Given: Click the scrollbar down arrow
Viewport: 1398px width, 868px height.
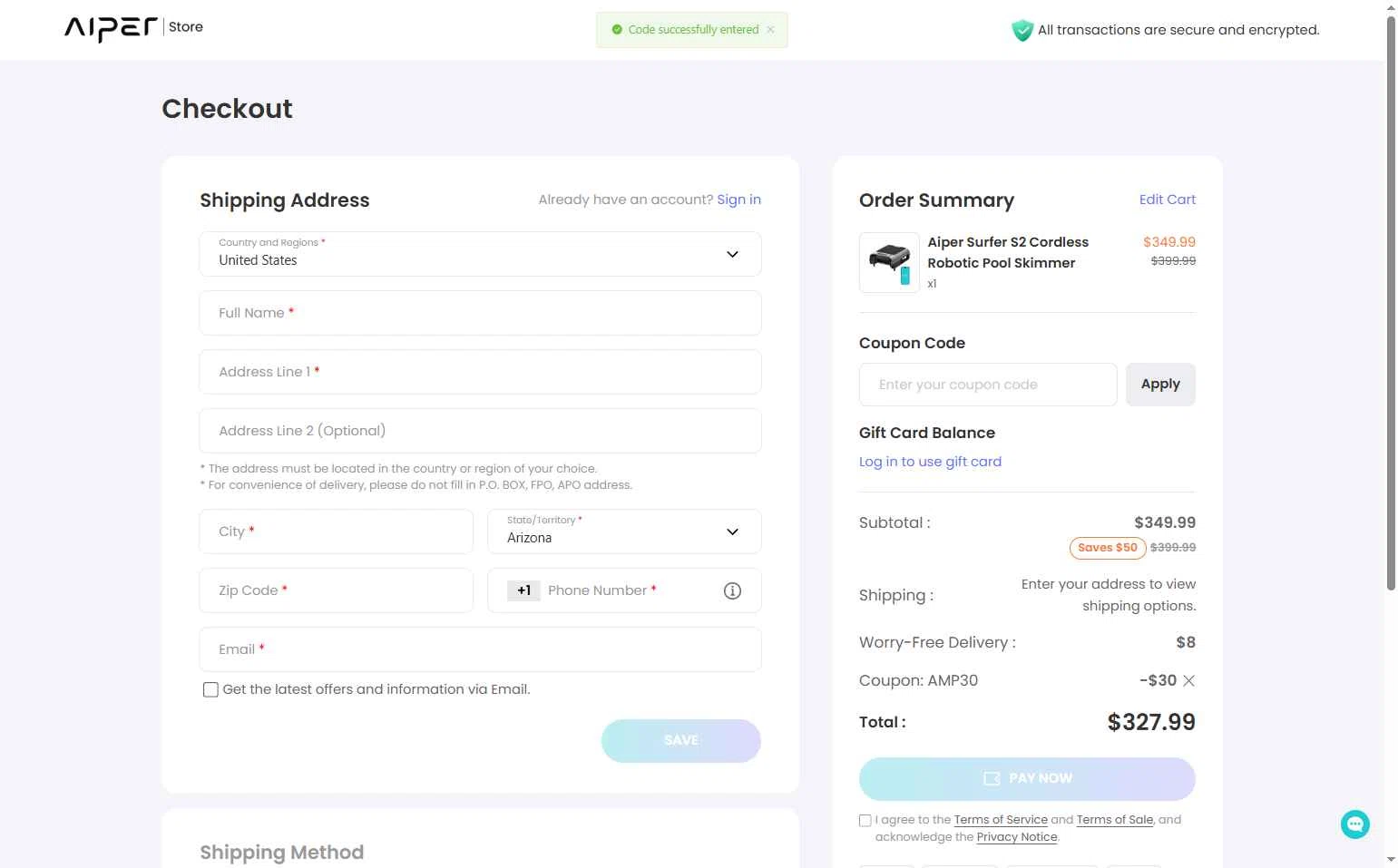Looking at the screenshot, I should [1391, 860].
